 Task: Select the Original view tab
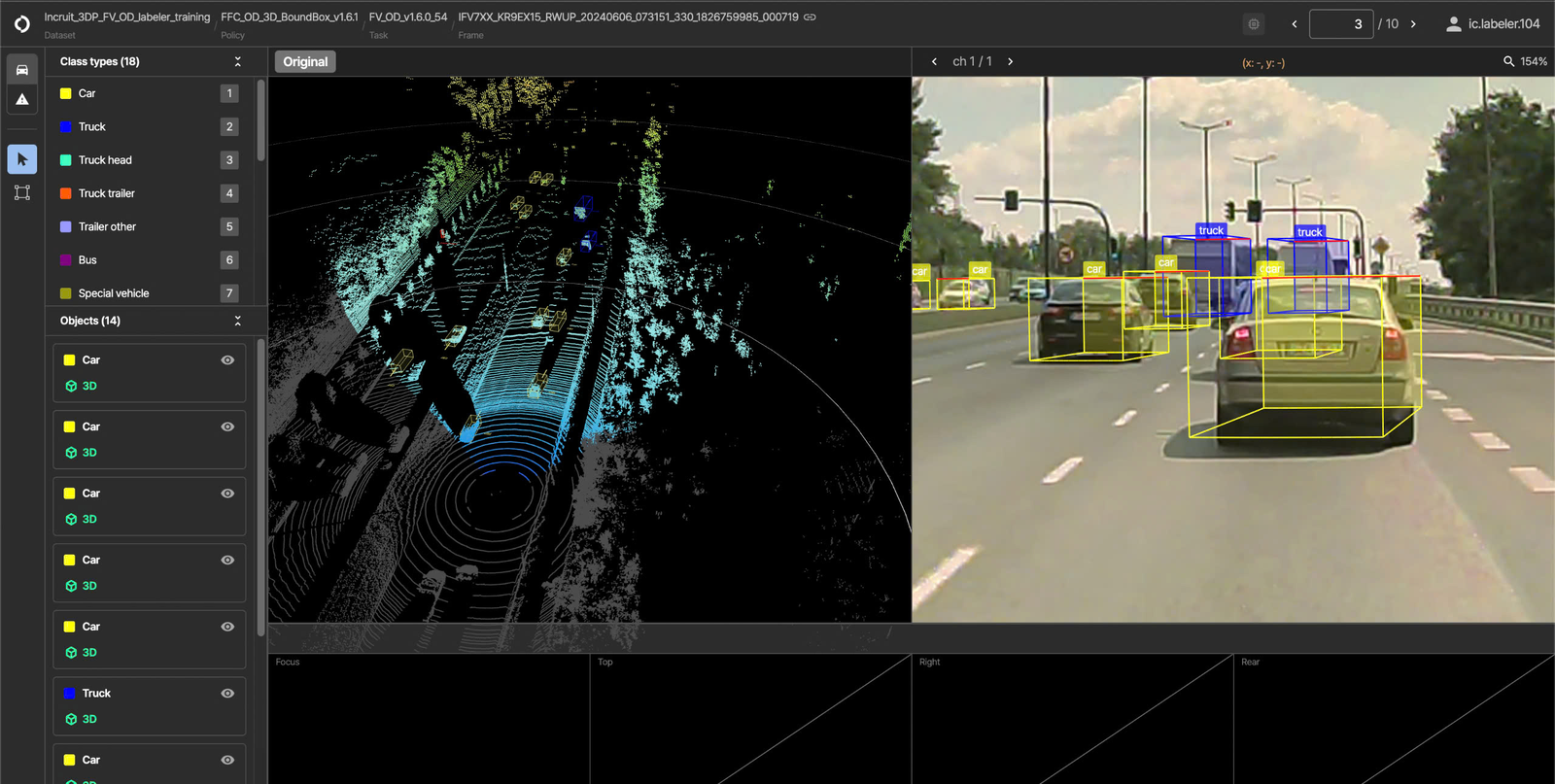305,61
